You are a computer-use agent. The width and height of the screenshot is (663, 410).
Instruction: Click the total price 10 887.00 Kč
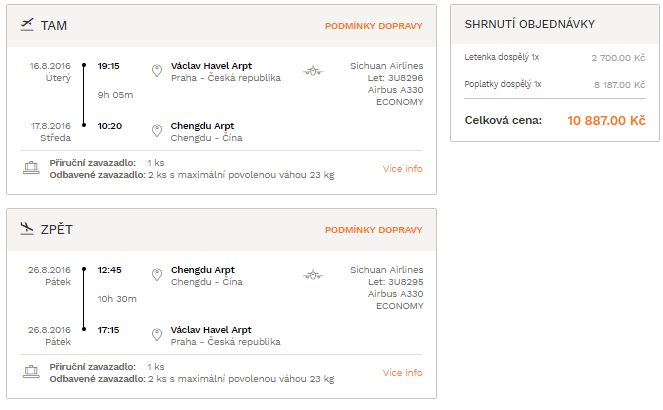tap(606, 120)
